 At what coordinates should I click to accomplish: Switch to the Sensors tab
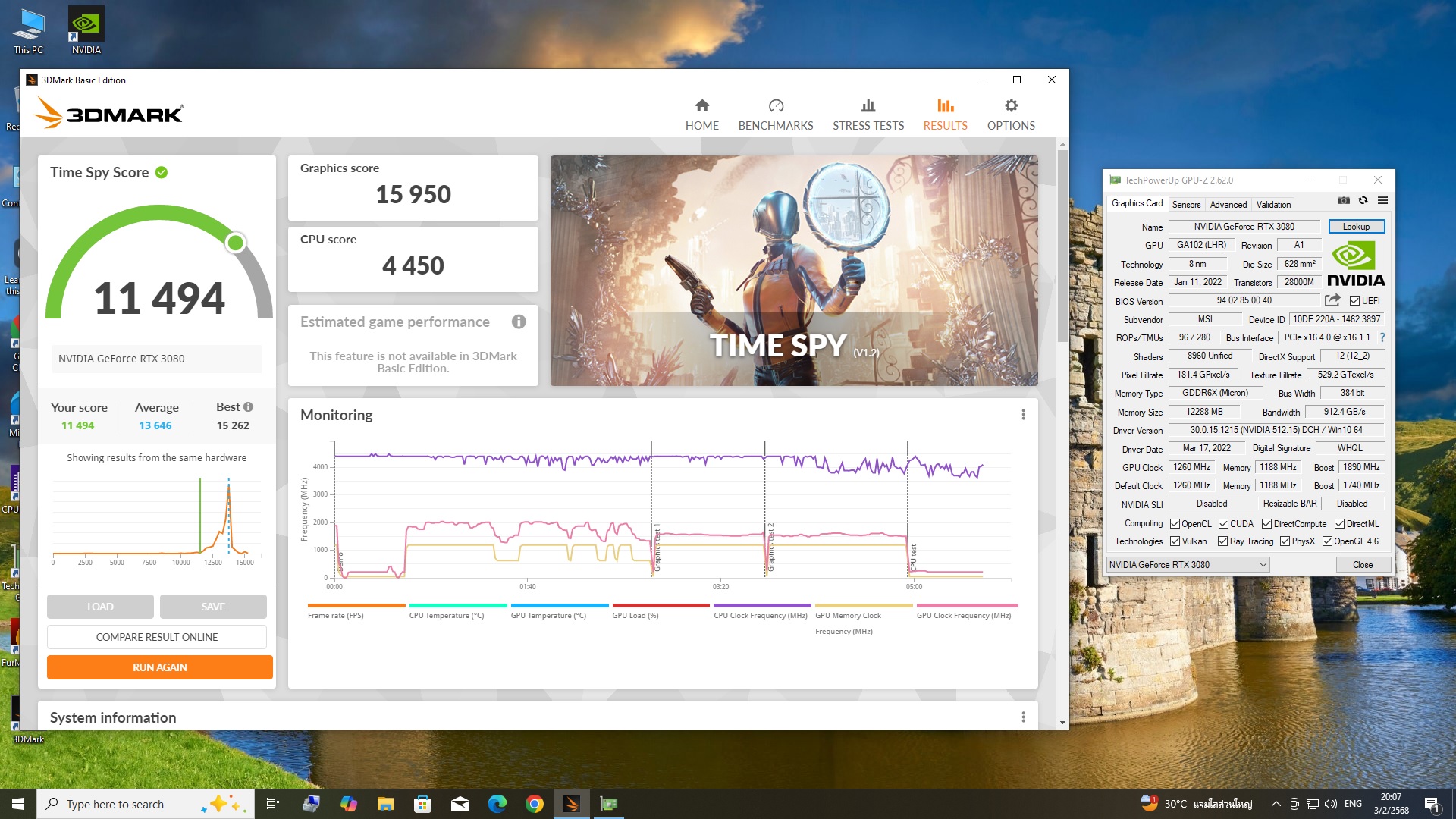(1186, 205)
